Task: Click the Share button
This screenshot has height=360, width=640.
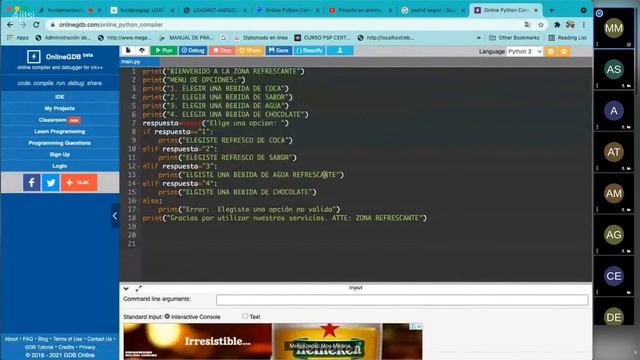Action: pyautogui.click(x=250, y=51)
